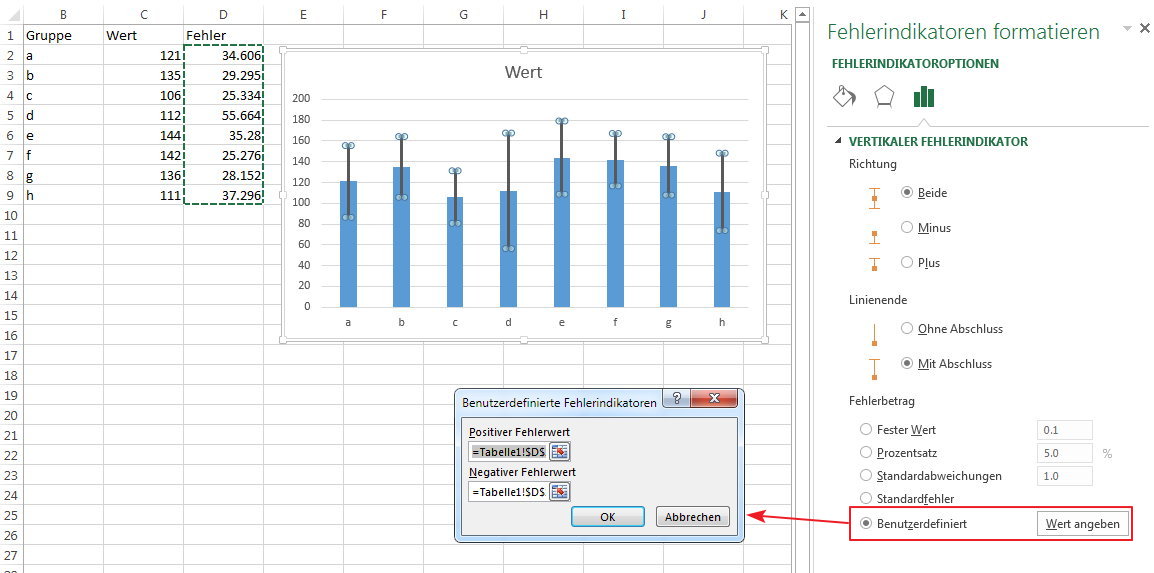Click the 200 label on the vertical axis
This screenshot has height=573, width=1154.
pos(301,99)
